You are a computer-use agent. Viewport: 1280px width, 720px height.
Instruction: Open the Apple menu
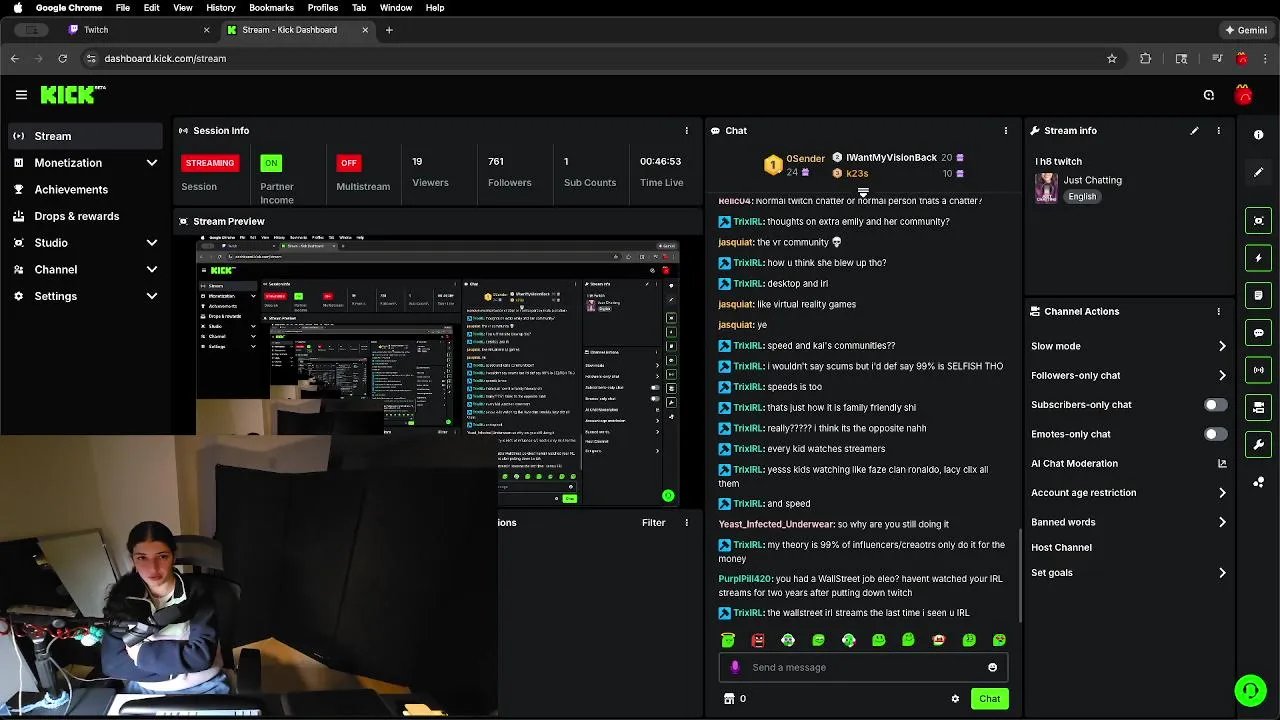tap(17, 8)
